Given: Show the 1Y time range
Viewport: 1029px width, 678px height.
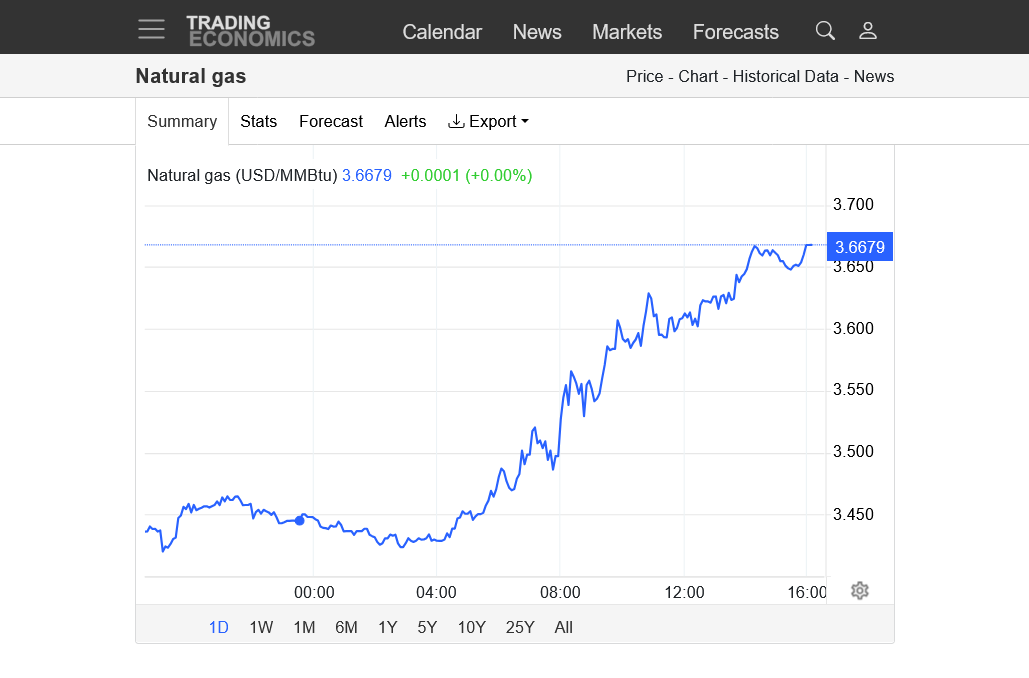Looking at the screenshot, I should pos(387,627).
